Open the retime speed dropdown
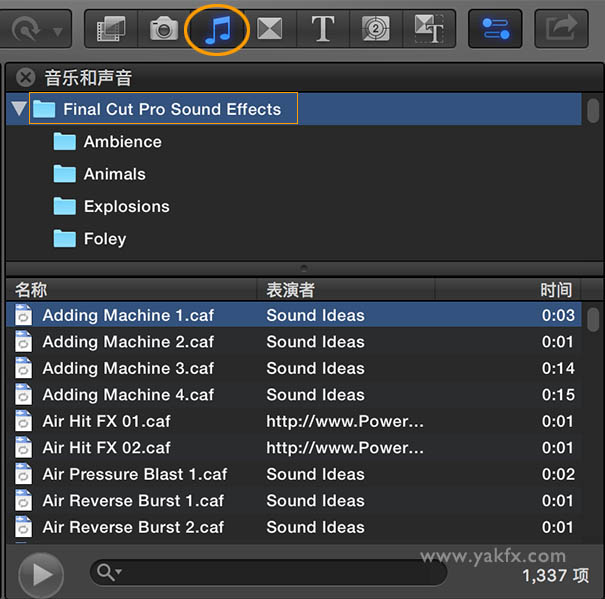Screen dimensions: 605x599 [35, 30]
